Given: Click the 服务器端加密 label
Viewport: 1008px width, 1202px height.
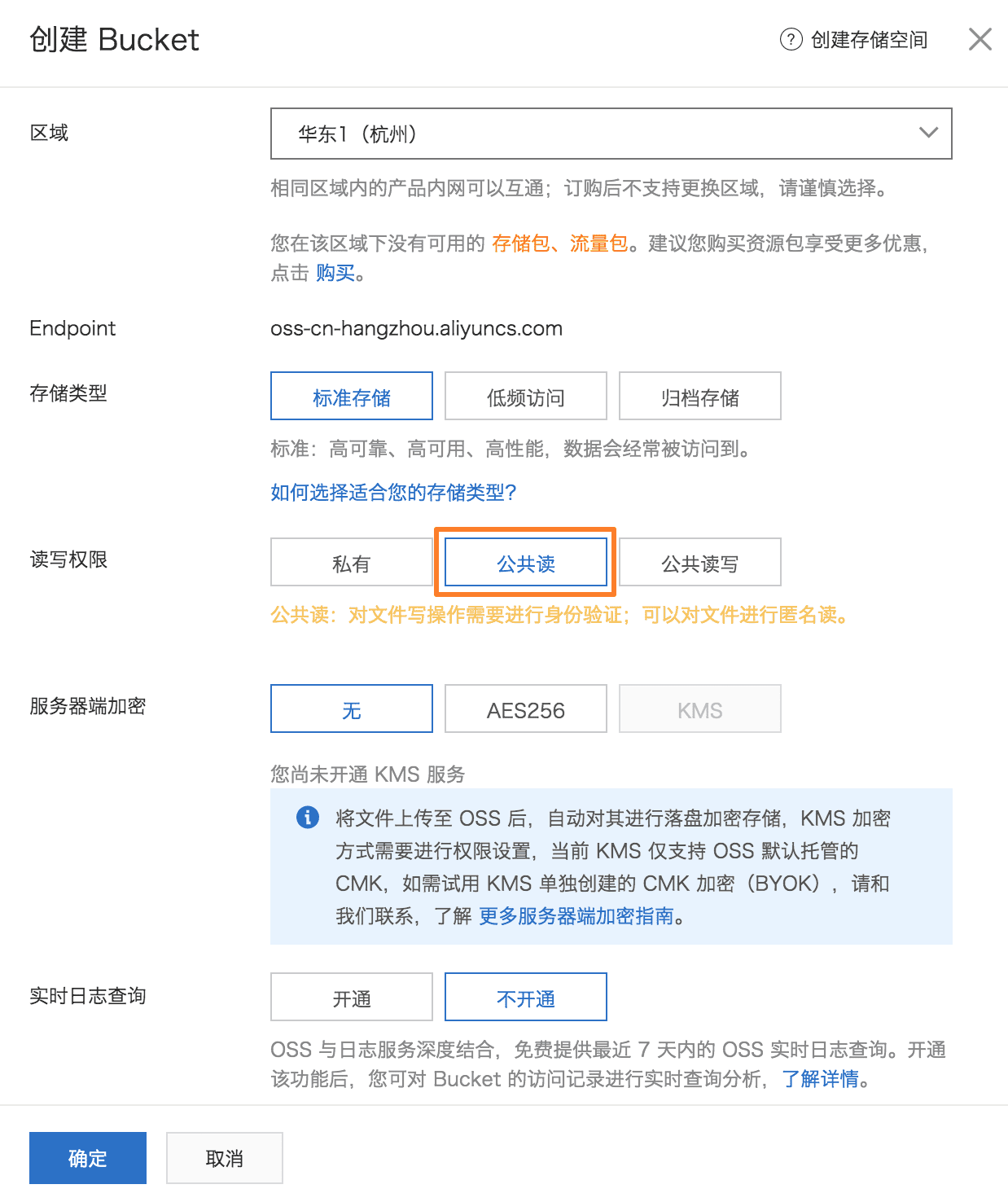Looking at the screenshot, I should tap(88, 706).
